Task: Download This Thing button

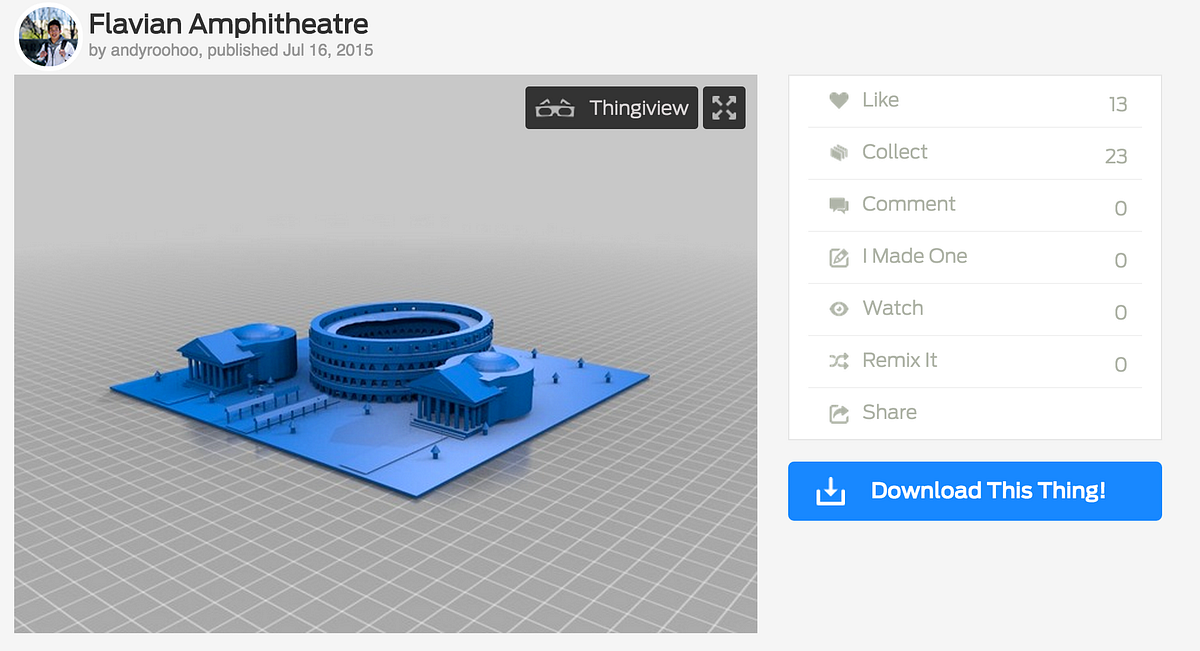Action: click(975, 491)
